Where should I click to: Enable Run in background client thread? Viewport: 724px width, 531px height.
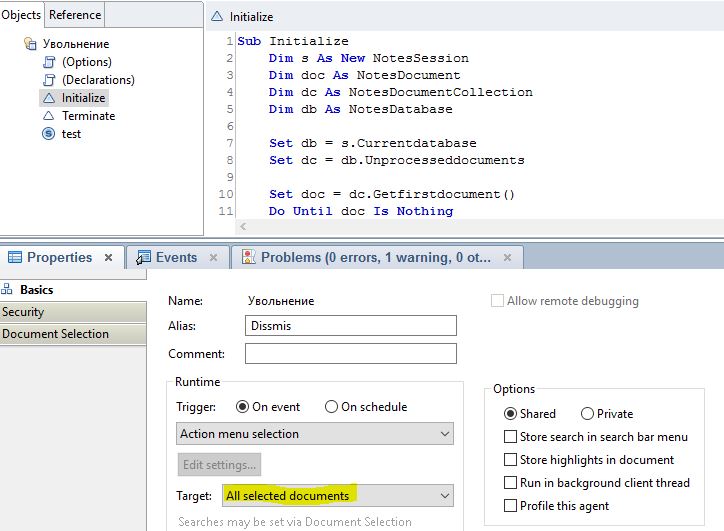tap(510, 483)
